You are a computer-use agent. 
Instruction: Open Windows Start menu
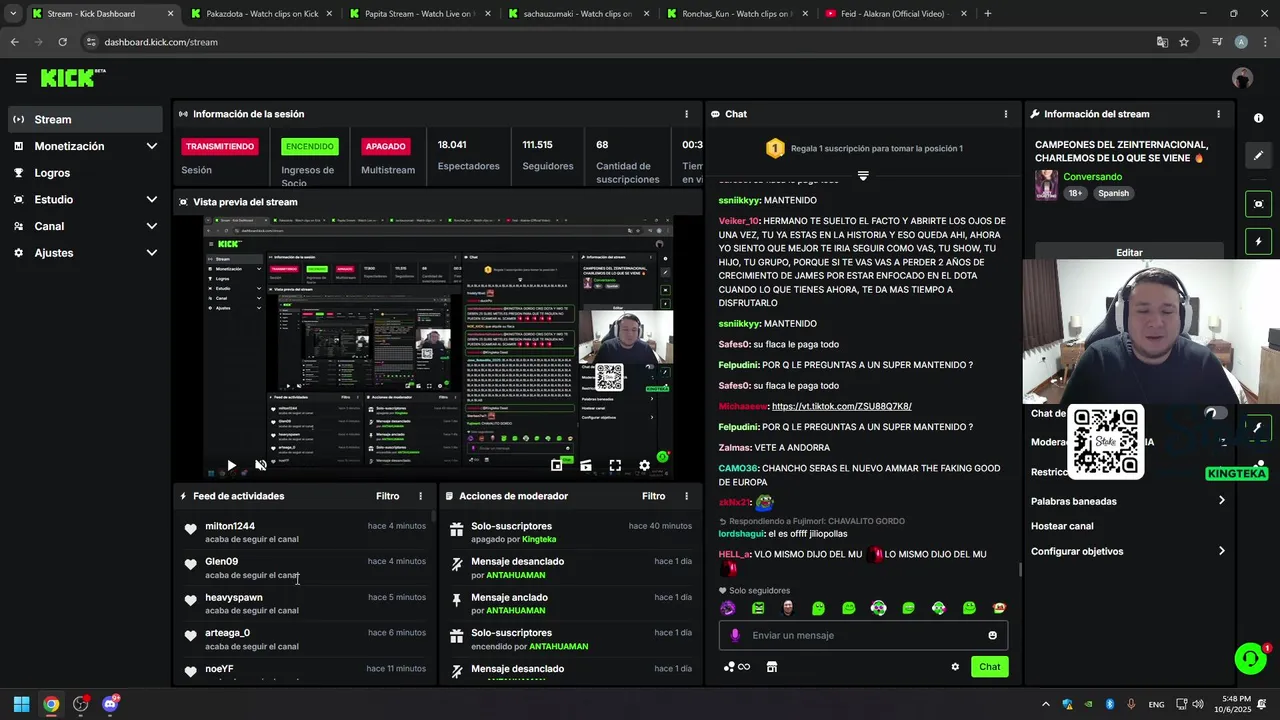point(21,704)
